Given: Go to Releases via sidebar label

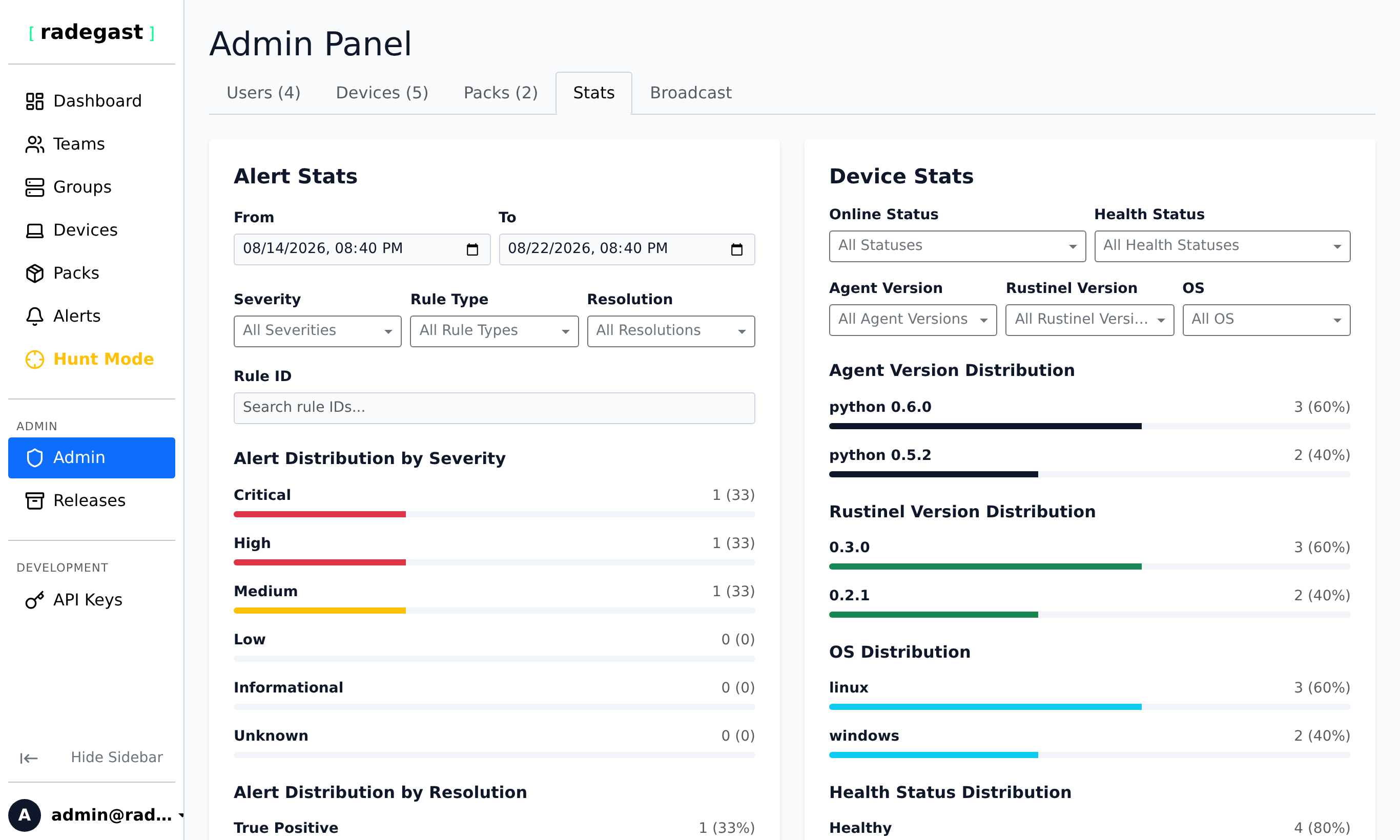Looking at the screenshot, I should click(x=90, y=501).
